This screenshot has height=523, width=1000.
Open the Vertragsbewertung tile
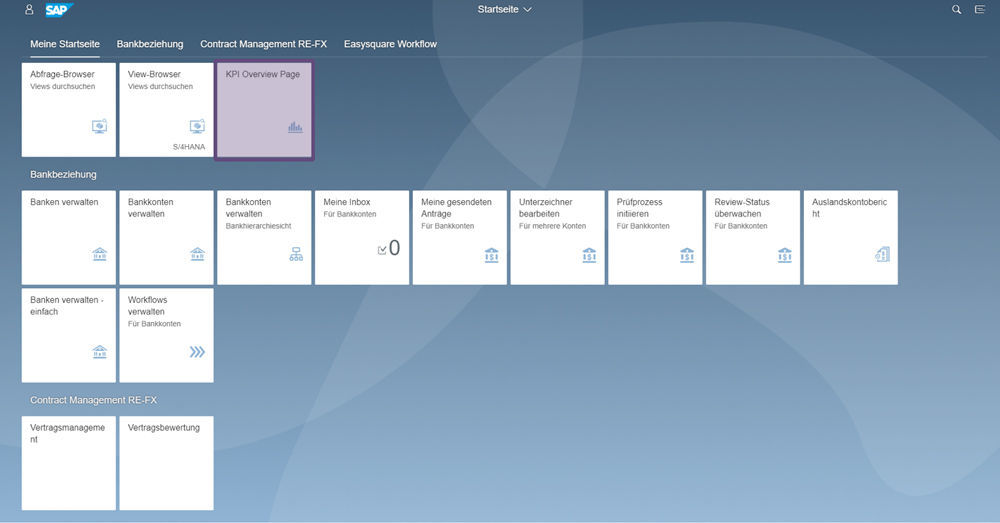click(166, 463)
